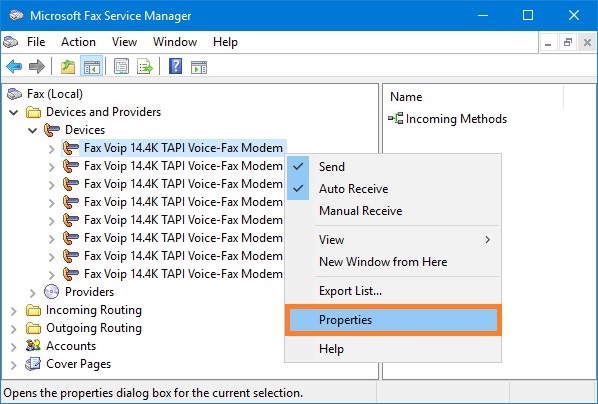Toggle the Show/Hide Console Tree icon
This screenshot has height=404, width=598.
(x=92, y=66)
